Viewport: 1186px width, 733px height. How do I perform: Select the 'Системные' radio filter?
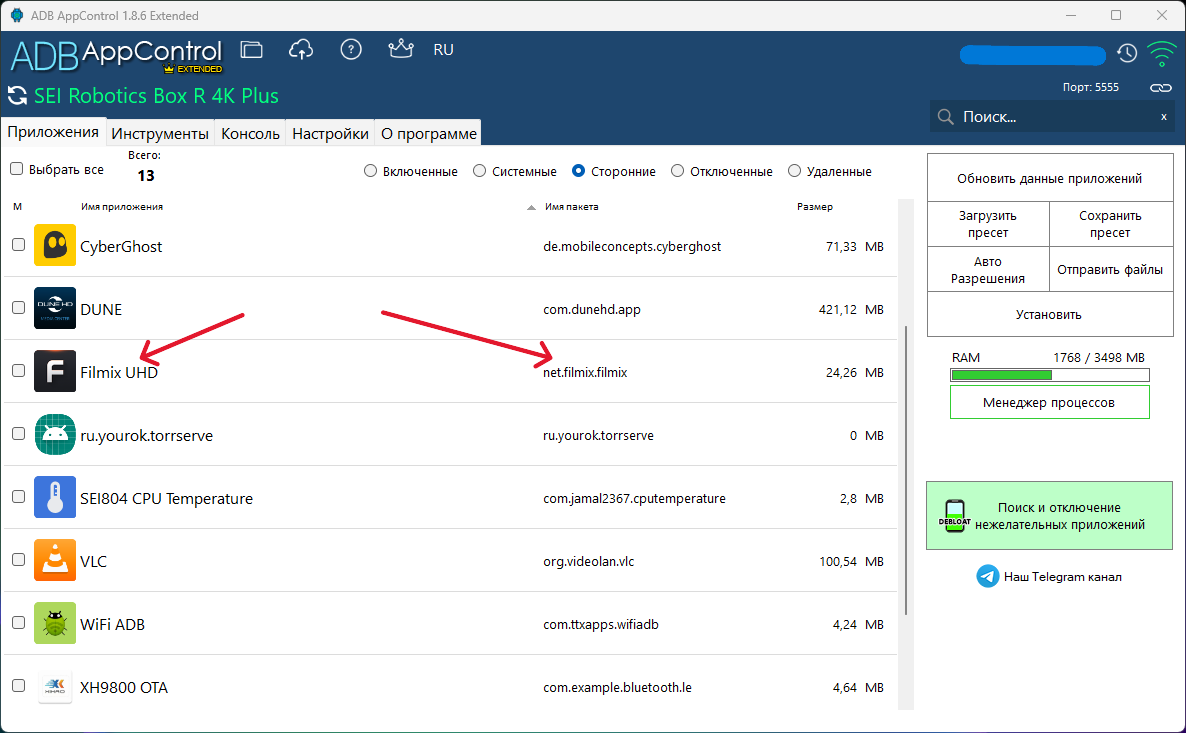tap(480, 171)
